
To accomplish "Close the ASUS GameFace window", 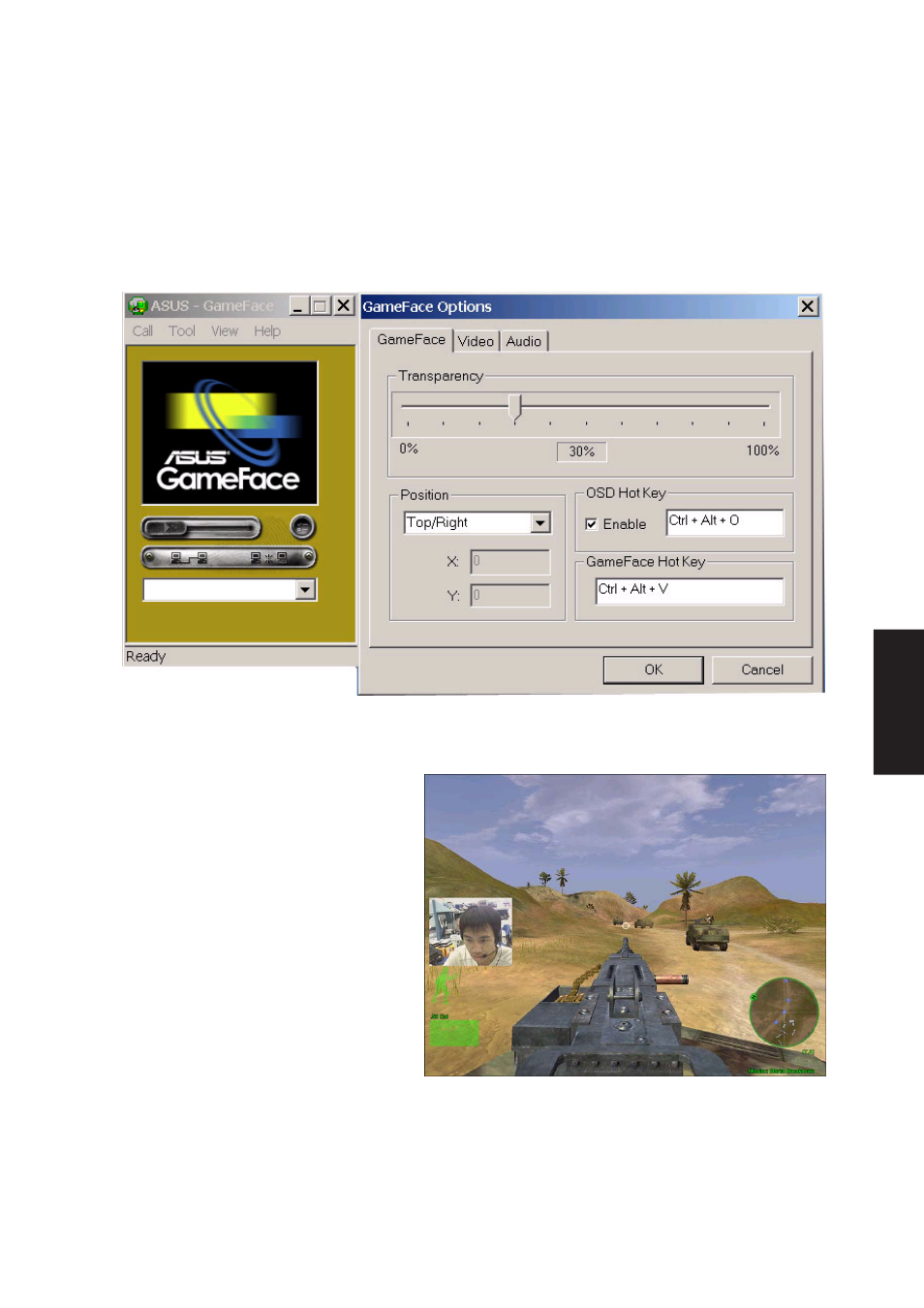I will [344, 306].
